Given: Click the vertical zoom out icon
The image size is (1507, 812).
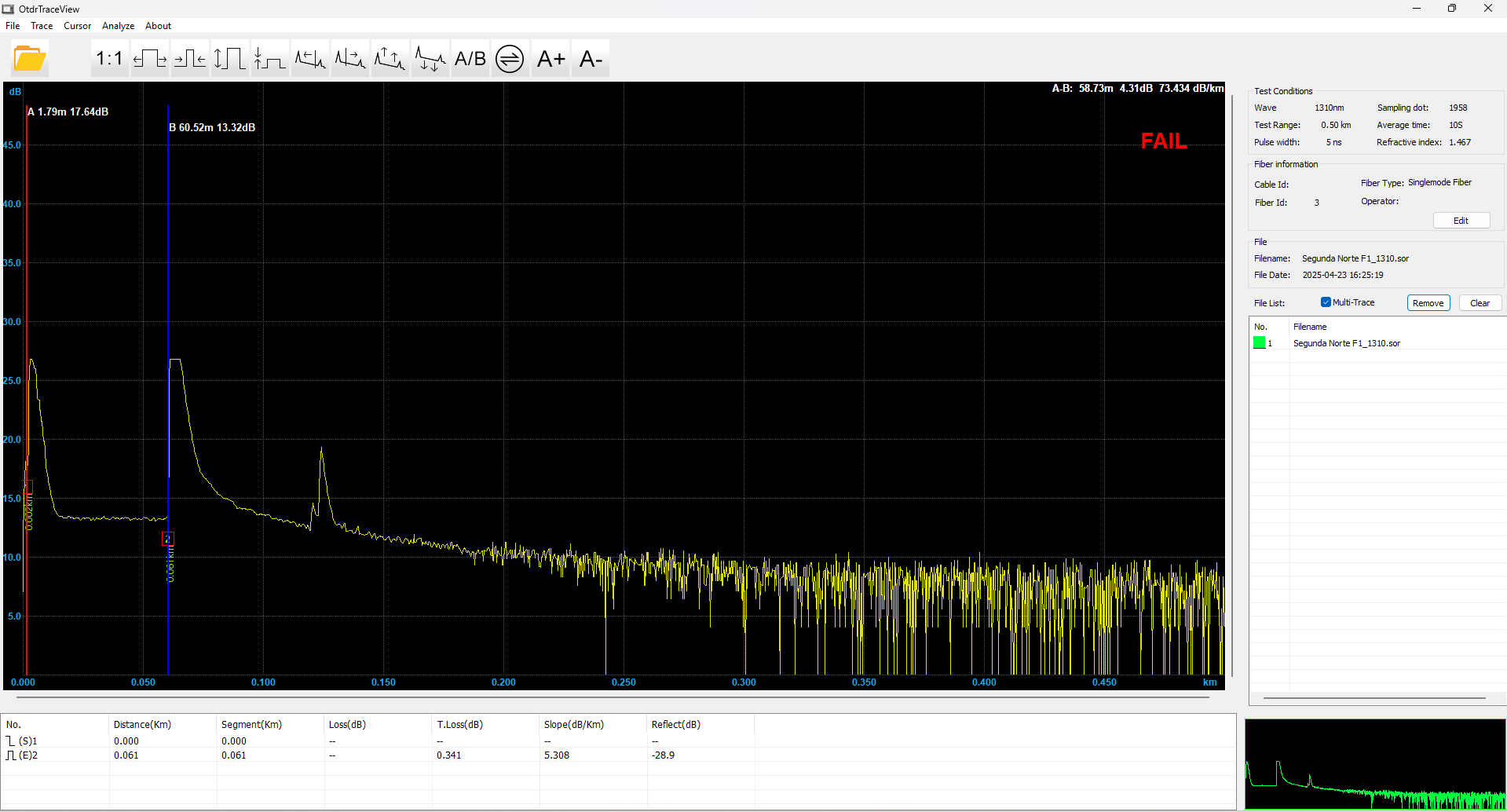Looking at the screenshot, I should tap(270, 59).
